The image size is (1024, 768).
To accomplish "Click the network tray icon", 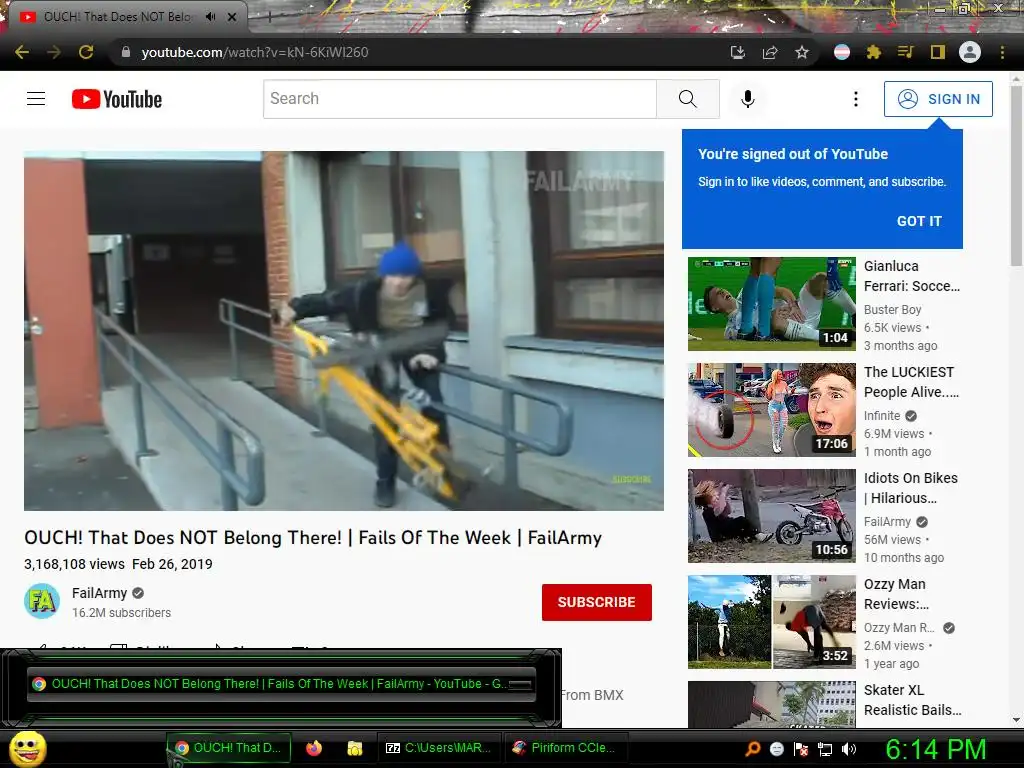I will click(825, 748).
